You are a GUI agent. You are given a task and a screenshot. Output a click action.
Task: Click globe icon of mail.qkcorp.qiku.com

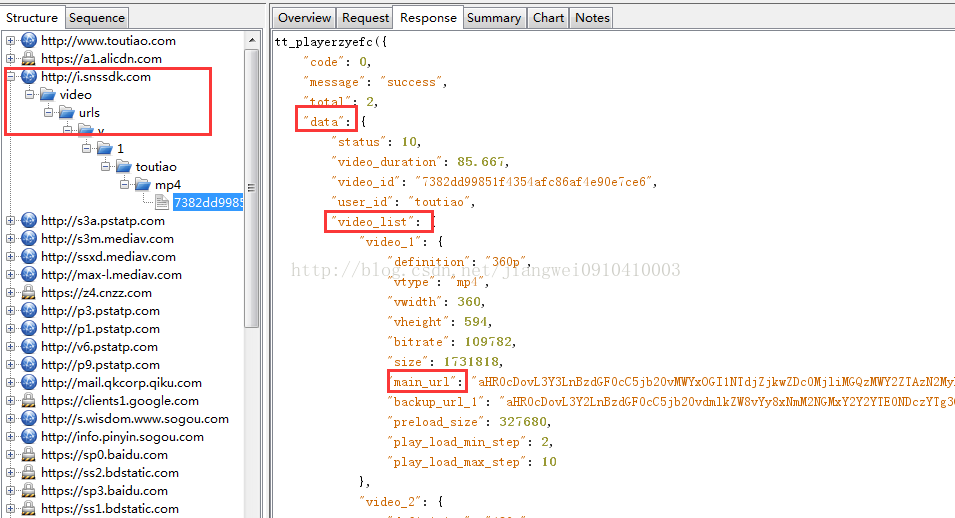[x=29, y=383]
